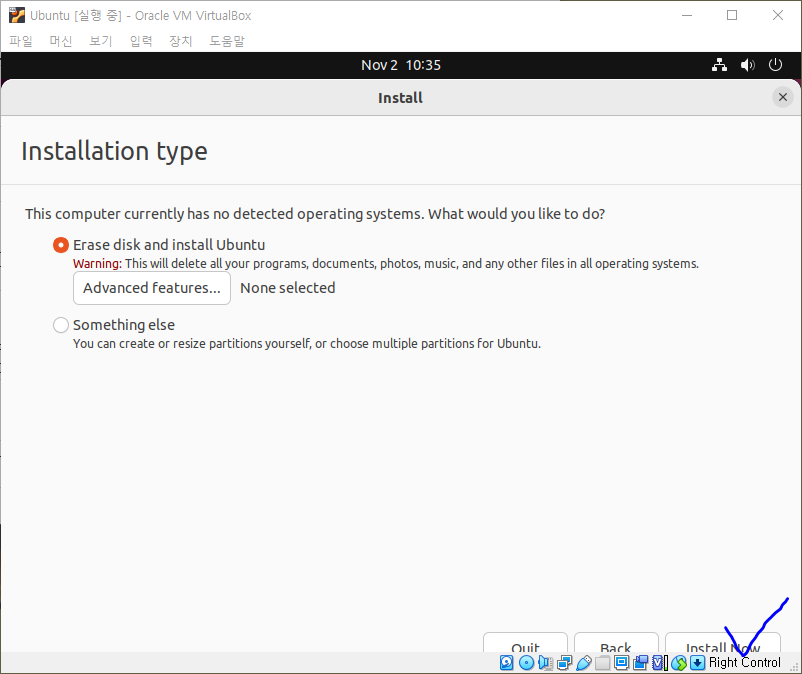Click VirtualBox recording status icon
802x674 pixels.
click(x=640, y=663)
